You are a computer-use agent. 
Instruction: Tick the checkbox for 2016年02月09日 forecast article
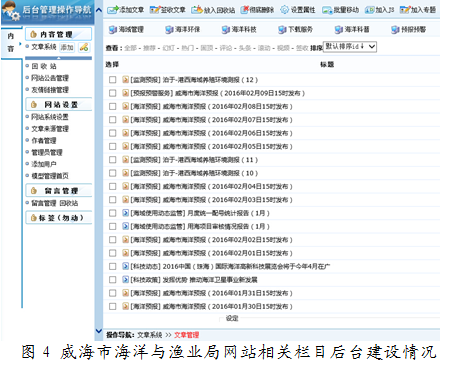coord(113,93)
